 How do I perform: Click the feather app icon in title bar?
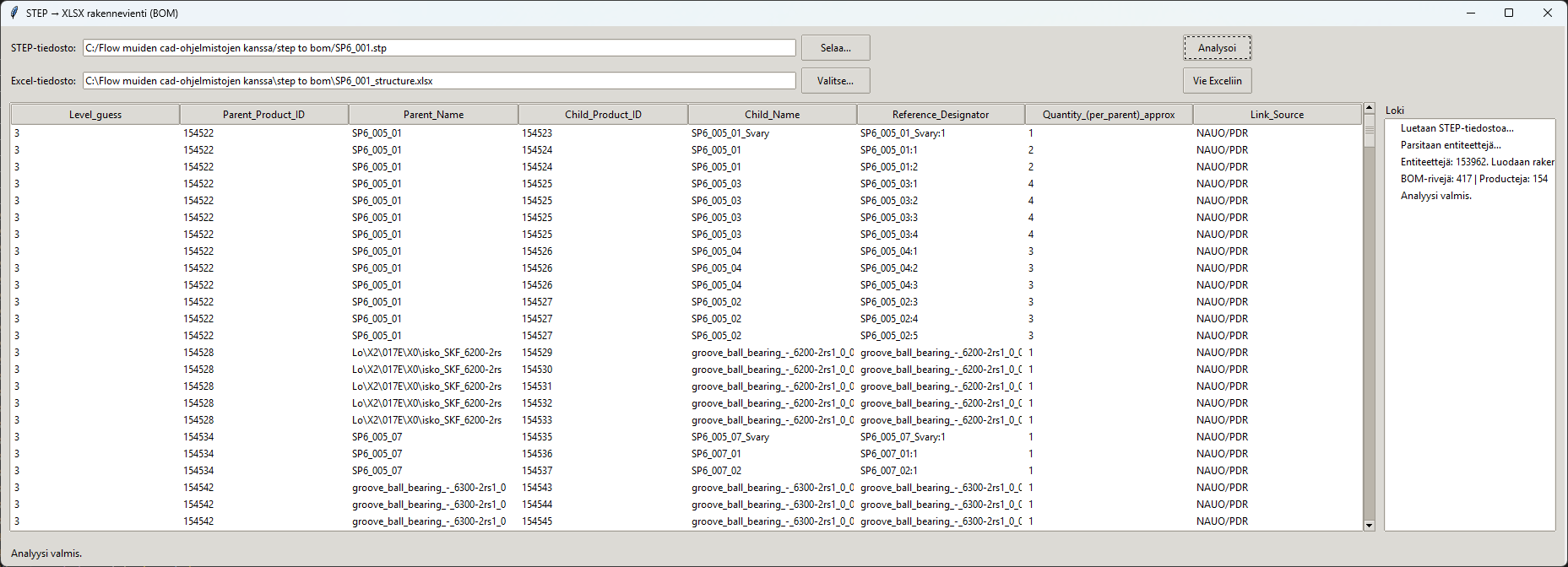[14, 13]
